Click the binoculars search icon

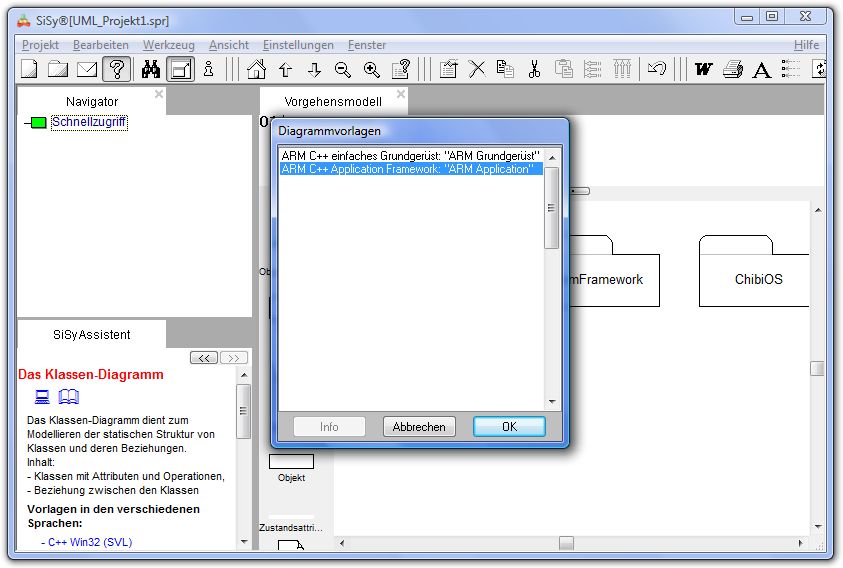coord(151,69)
